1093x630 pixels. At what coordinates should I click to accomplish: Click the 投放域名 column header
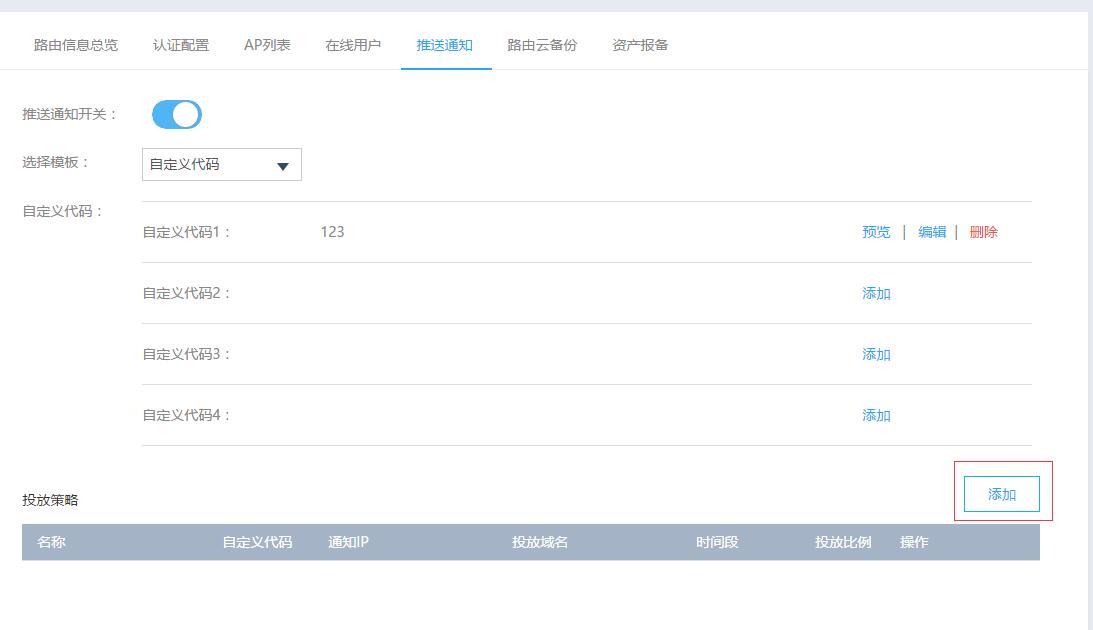[540, 542]
